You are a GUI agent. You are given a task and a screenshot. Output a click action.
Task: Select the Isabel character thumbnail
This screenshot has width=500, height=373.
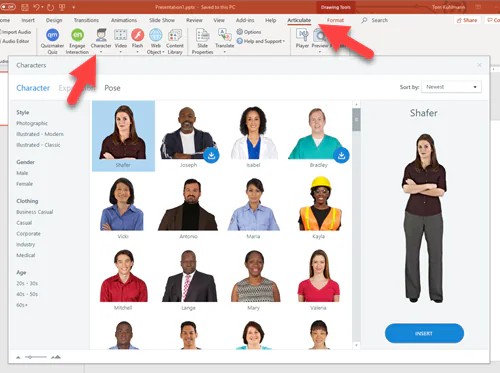253,136
